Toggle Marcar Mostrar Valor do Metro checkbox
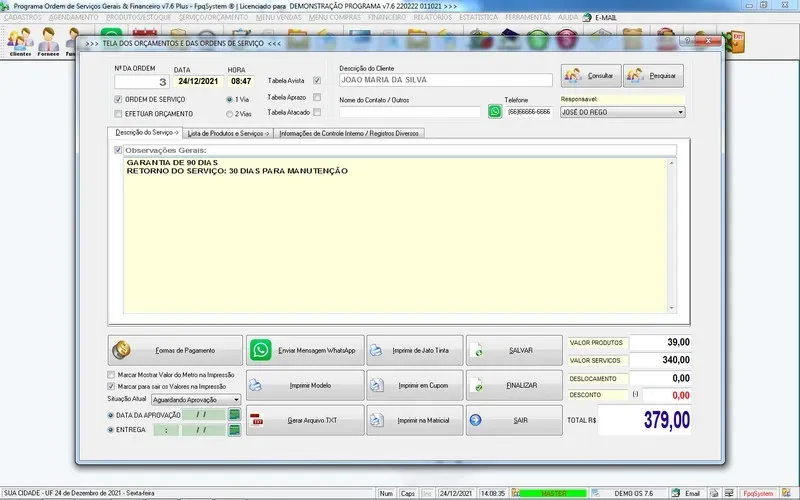 pos(111,375)
